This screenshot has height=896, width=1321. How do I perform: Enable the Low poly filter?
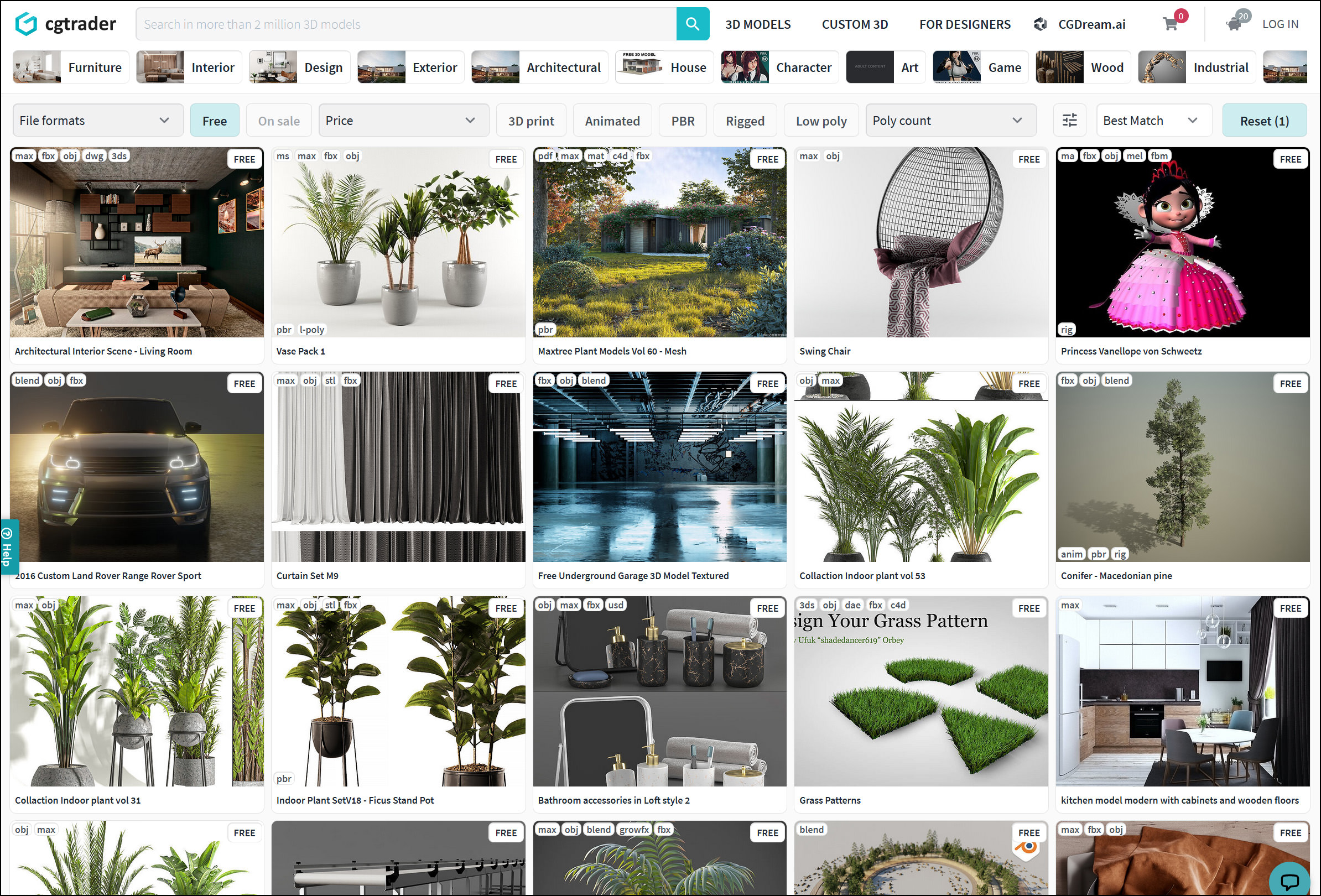(821, 121)
